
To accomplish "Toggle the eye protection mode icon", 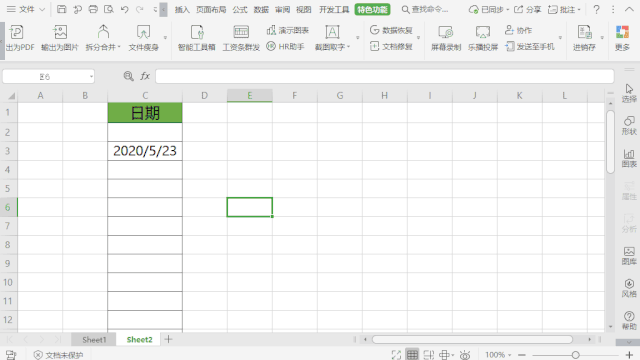I will [x=464, y=355].
